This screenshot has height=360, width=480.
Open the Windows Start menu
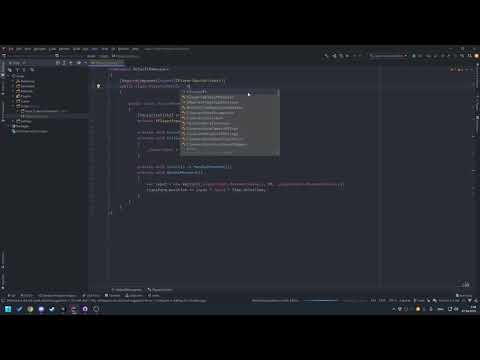[x=8, y=309]
